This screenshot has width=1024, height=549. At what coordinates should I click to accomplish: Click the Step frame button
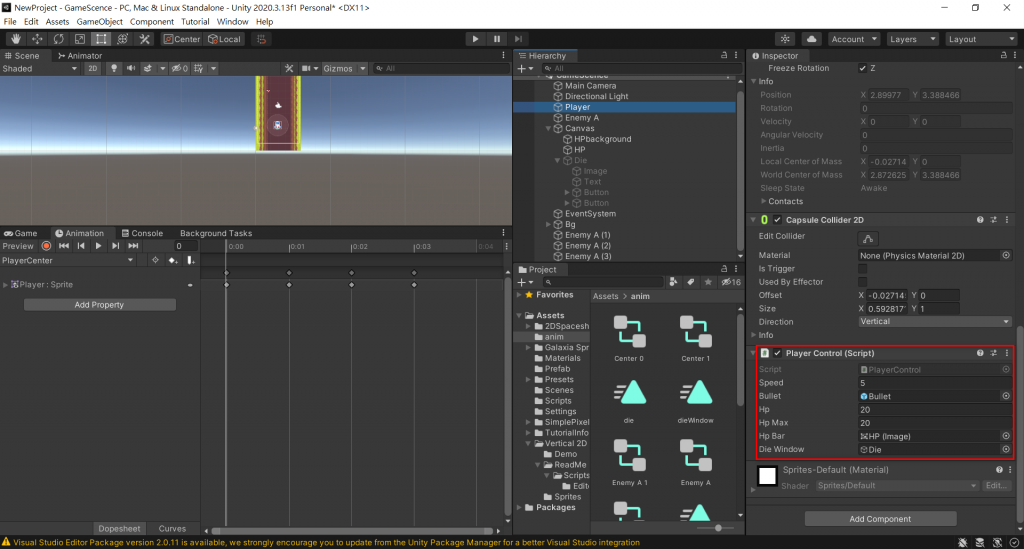519,39
